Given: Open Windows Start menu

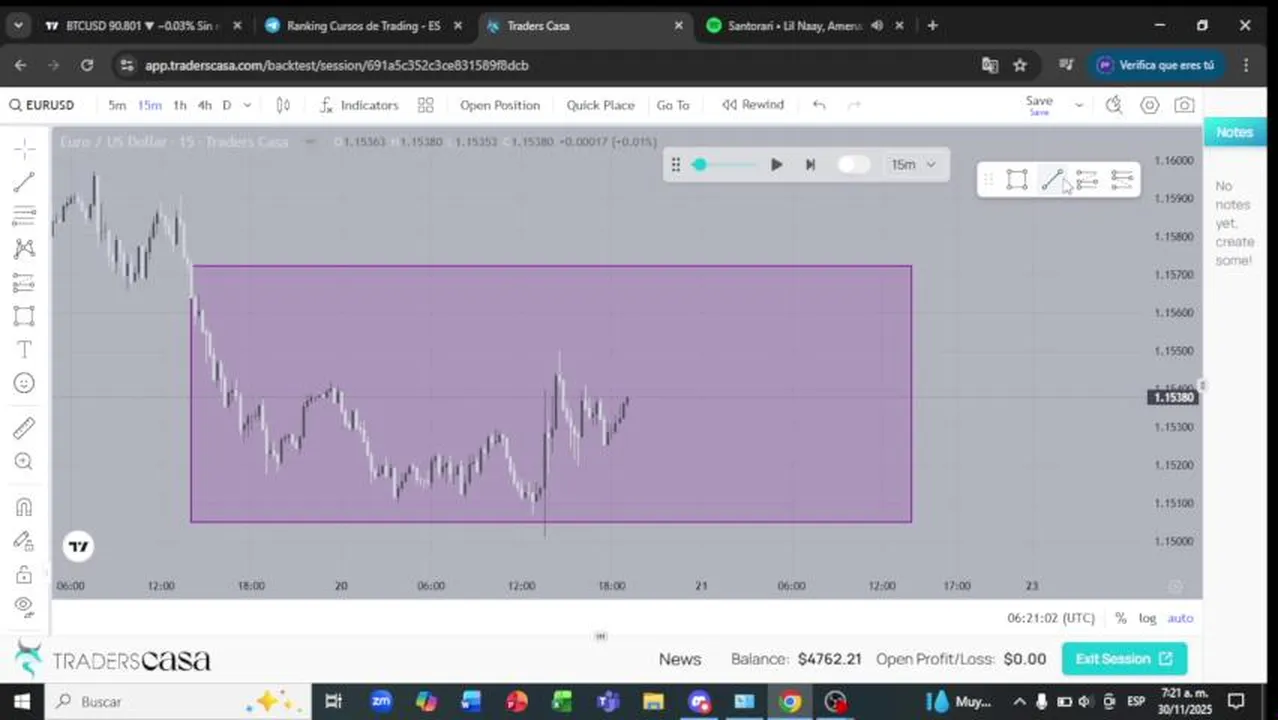Looking at the screenshot, I should click(x=22, y=701).
